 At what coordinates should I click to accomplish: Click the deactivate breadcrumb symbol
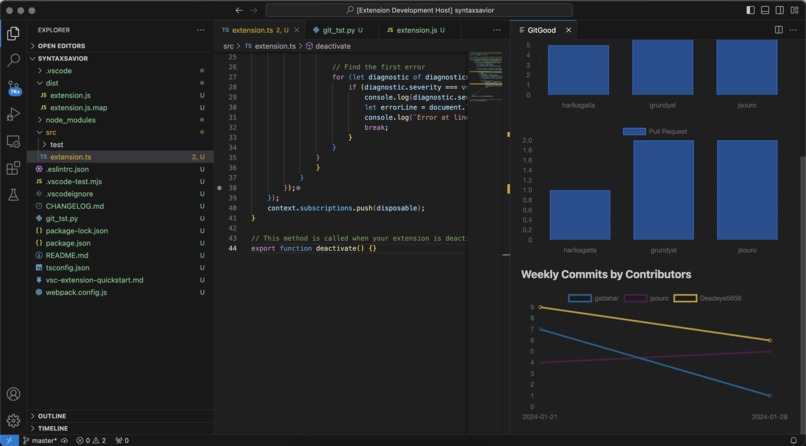pos(328,46)
